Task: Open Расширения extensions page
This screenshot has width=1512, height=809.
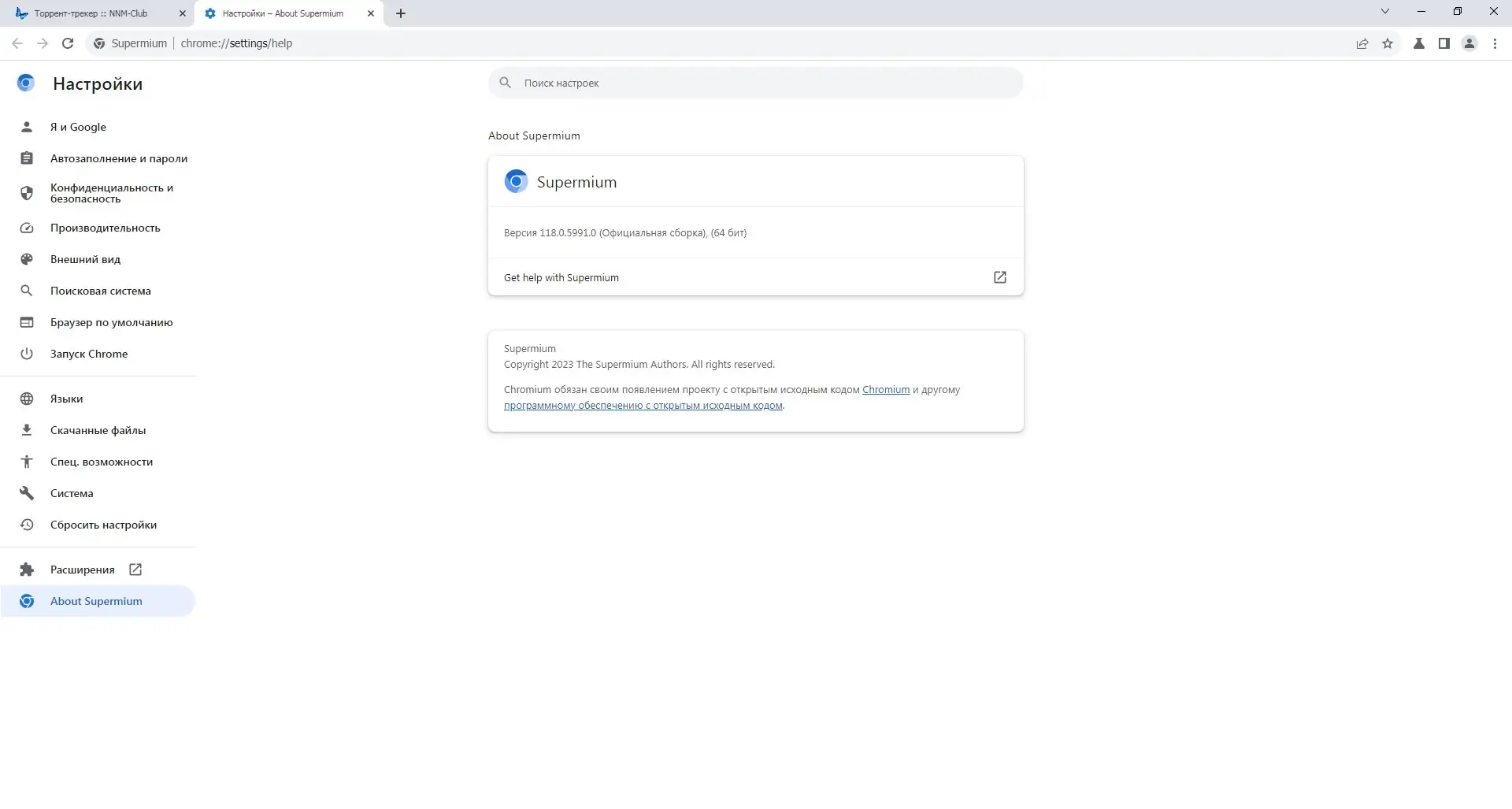Action: [98, 570]
